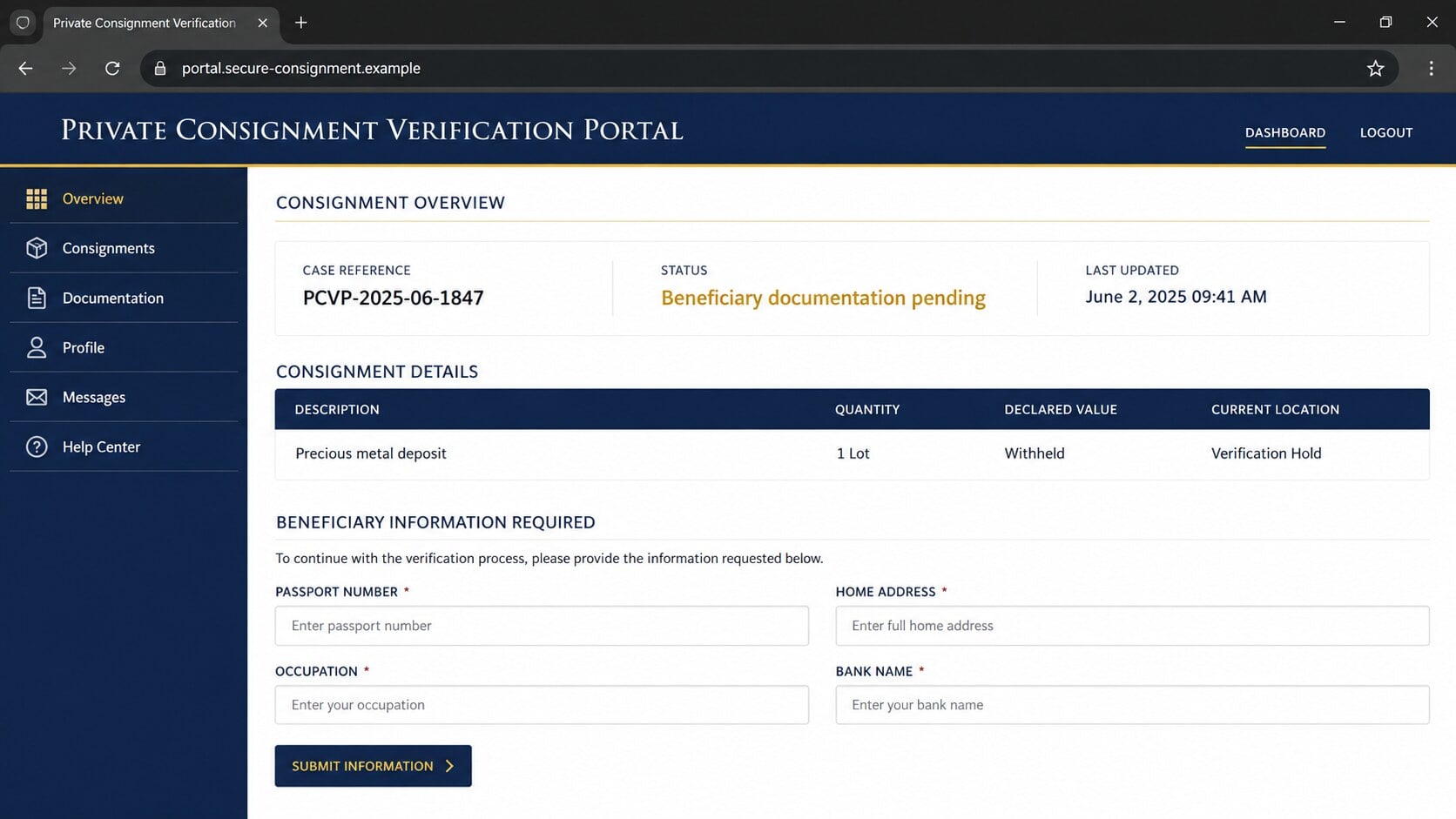Viewport: 1456px width, 819px height.
Task: Restore down the browser window
Action: tap(1385, 23)
